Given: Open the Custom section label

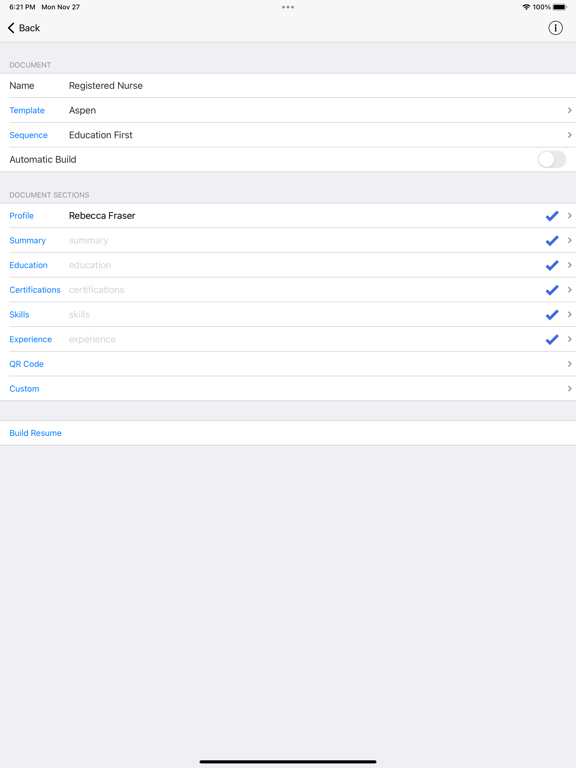Looking at the screenshot, I should tap(24, 388).
